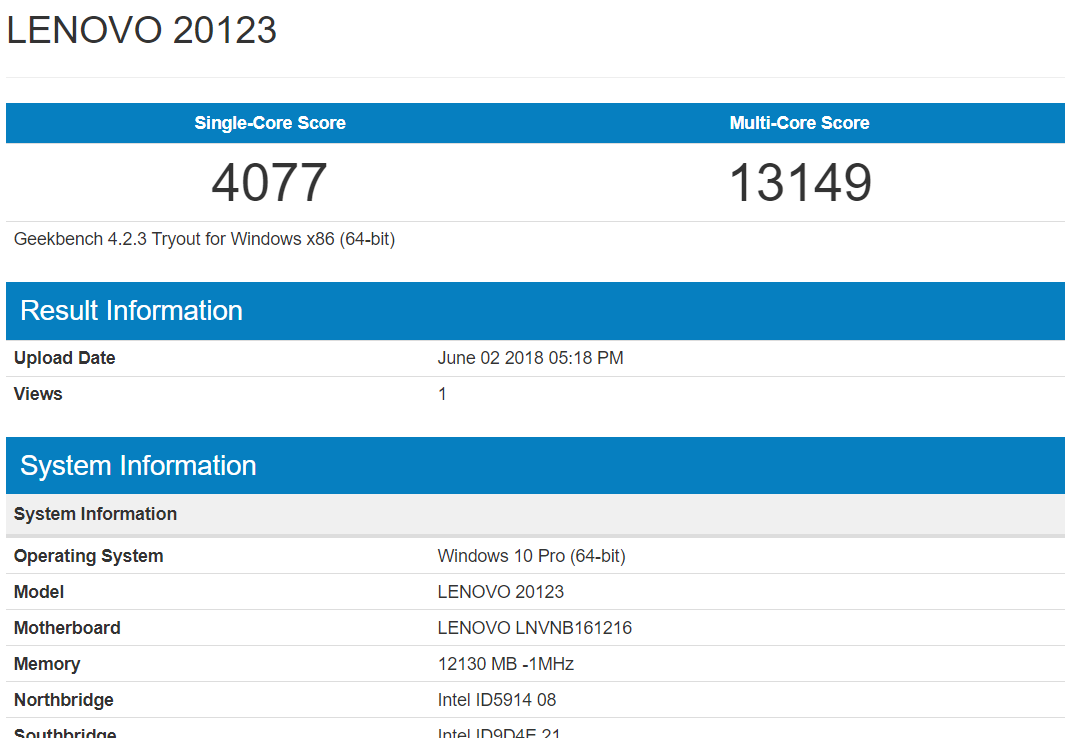Click the Geekbench 4.2.3 Tryout version text

tap(204, 239)
